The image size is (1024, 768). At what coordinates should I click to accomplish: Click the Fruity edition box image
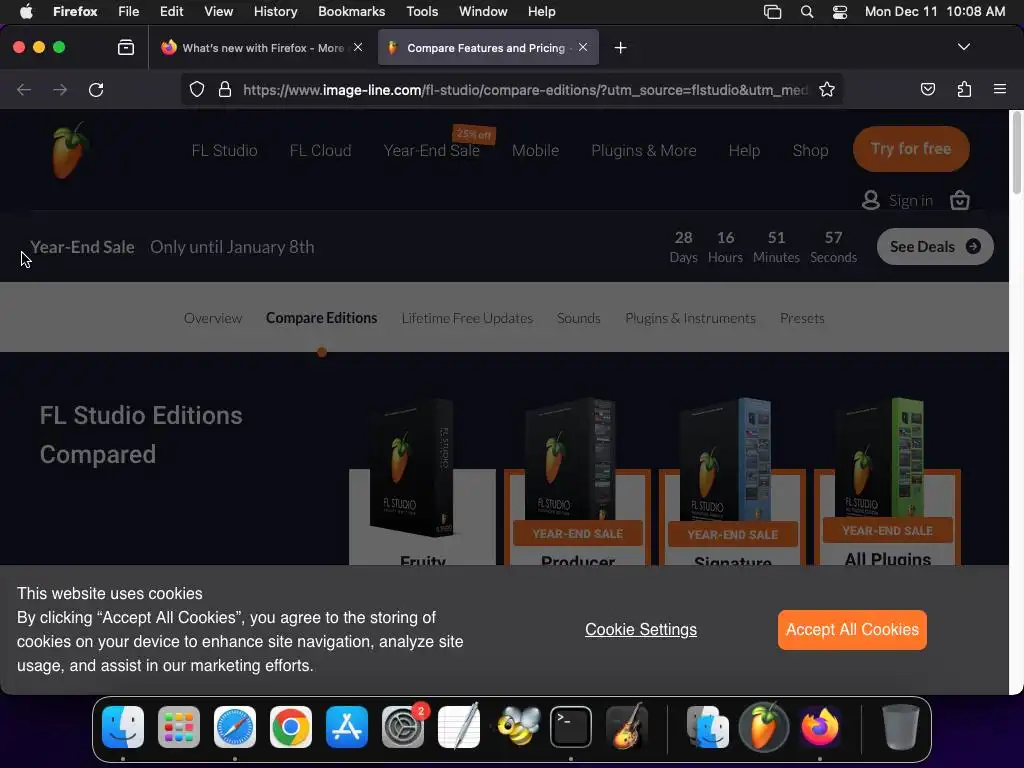click(x=413, y=467)
